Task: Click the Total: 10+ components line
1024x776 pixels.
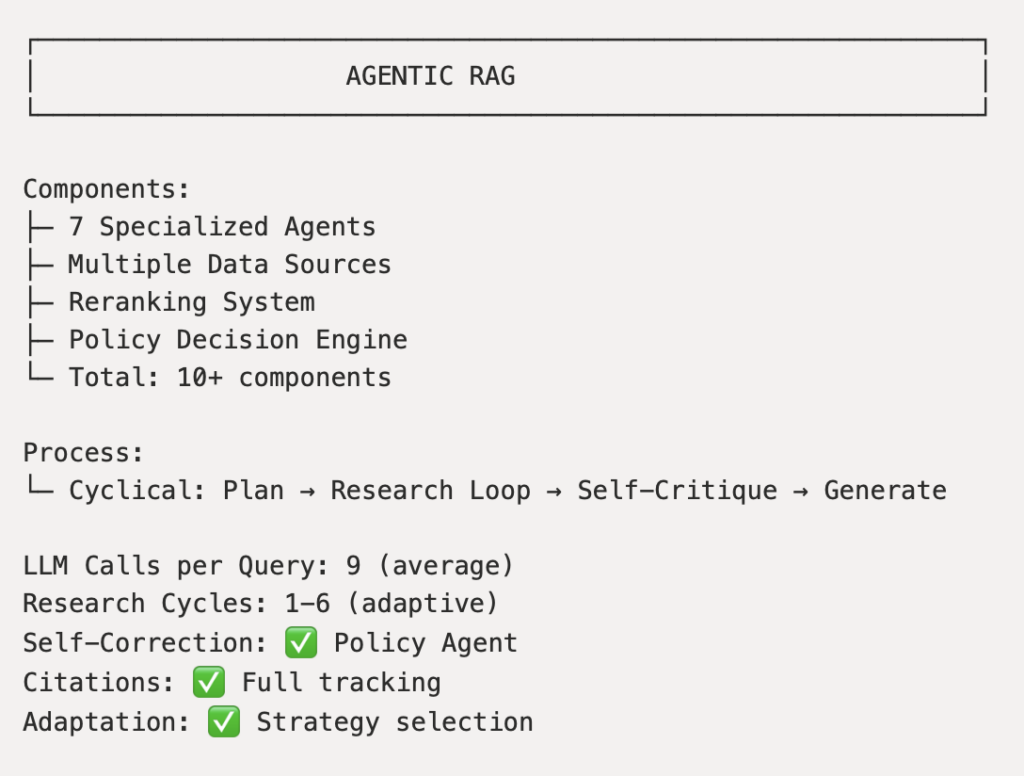Action: click(x=229, y=378)
